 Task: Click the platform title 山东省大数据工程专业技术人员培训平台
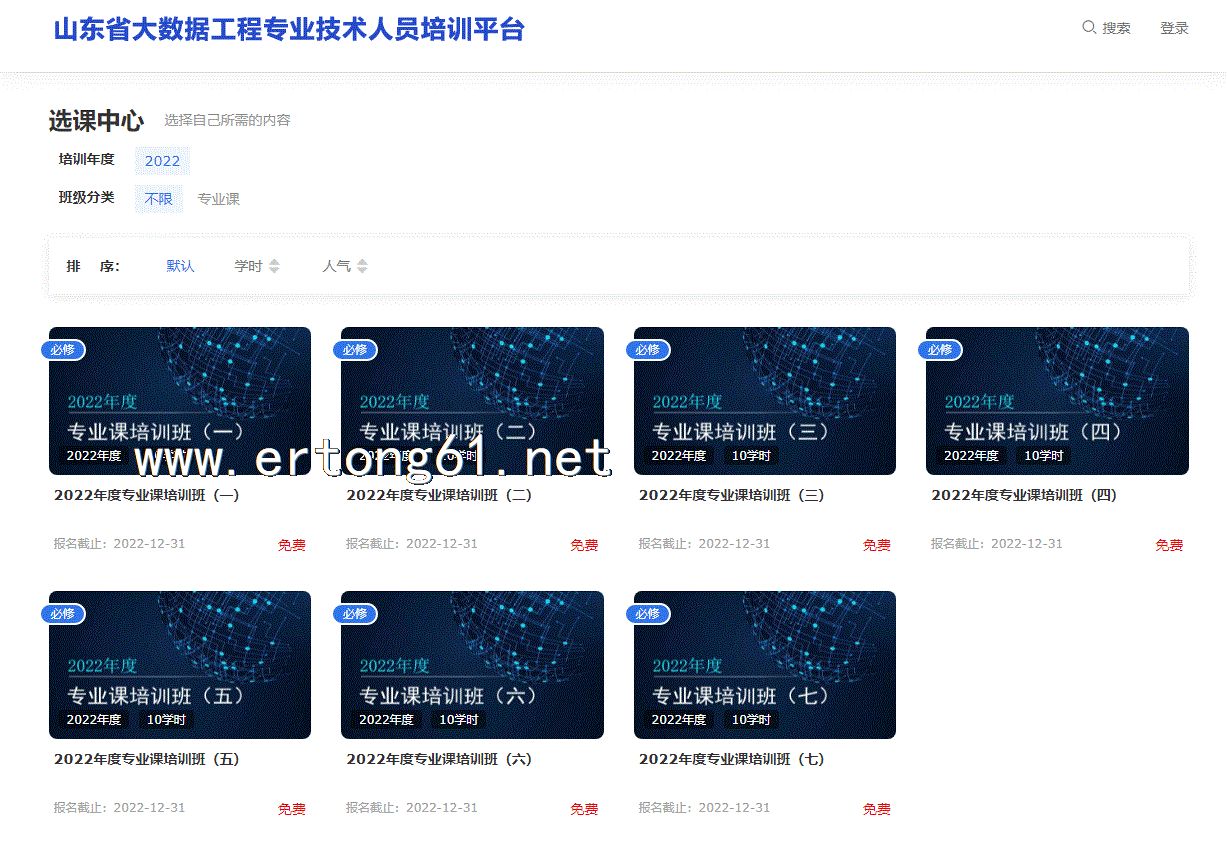click(289, 30)
